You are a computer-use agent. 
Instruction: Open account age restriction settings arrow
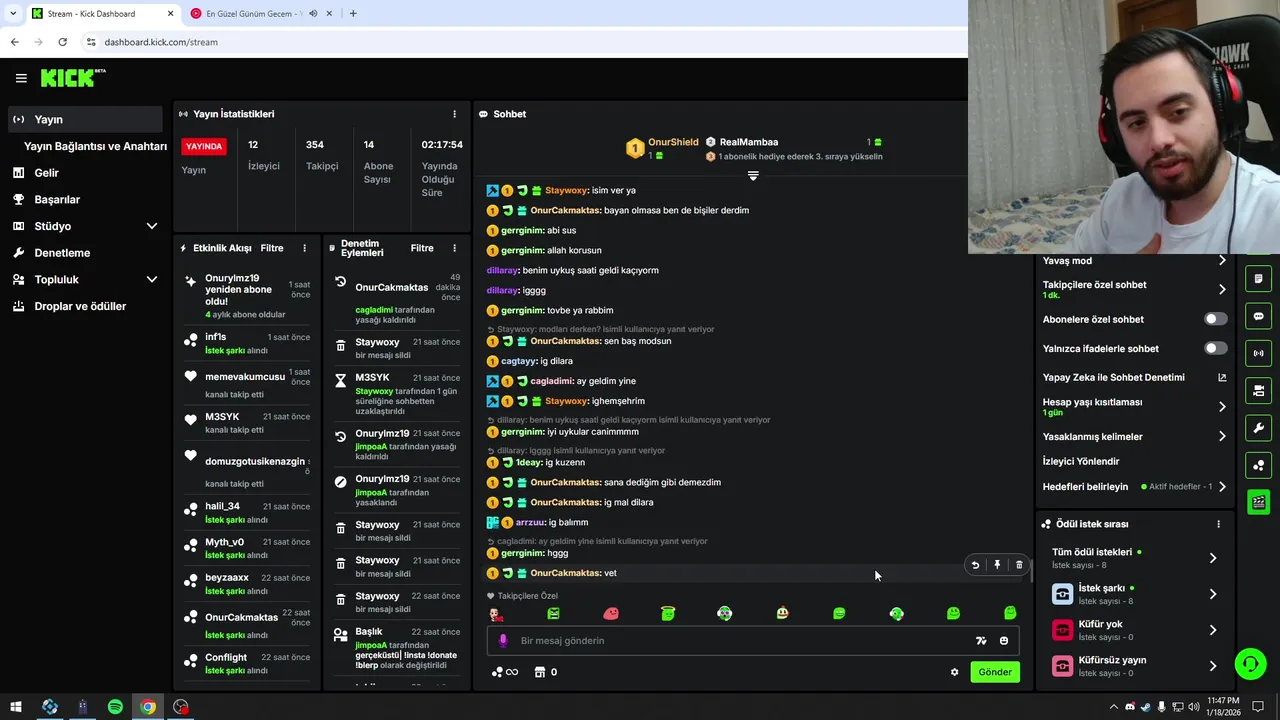(1222, 407)
